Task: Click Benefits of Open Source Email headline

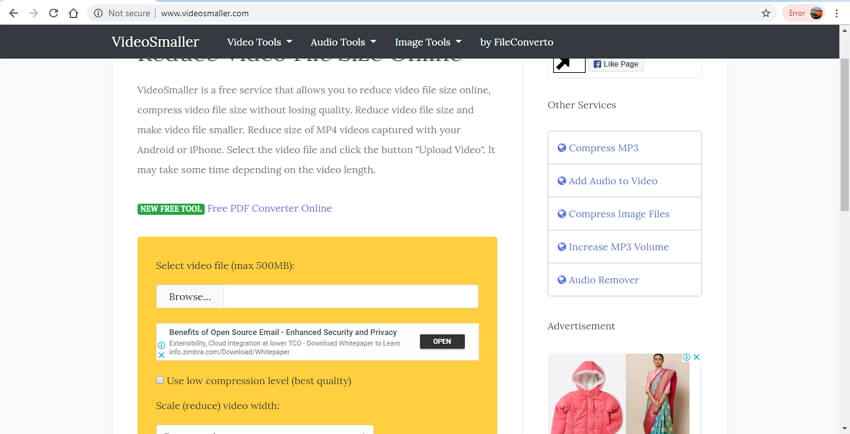Action: click(283, 332)
